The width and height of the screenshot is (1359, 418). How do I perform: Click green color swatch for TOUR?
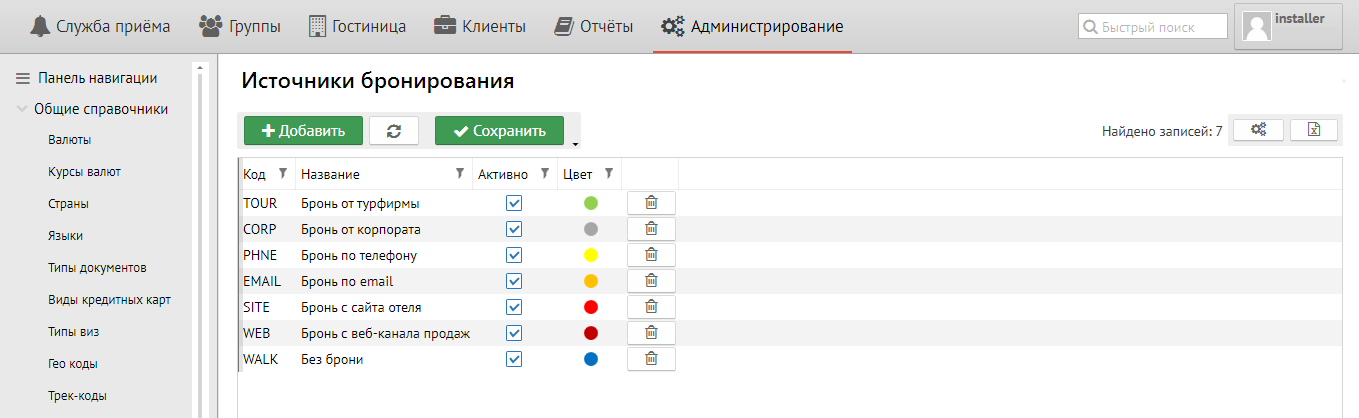coord(591,203)
